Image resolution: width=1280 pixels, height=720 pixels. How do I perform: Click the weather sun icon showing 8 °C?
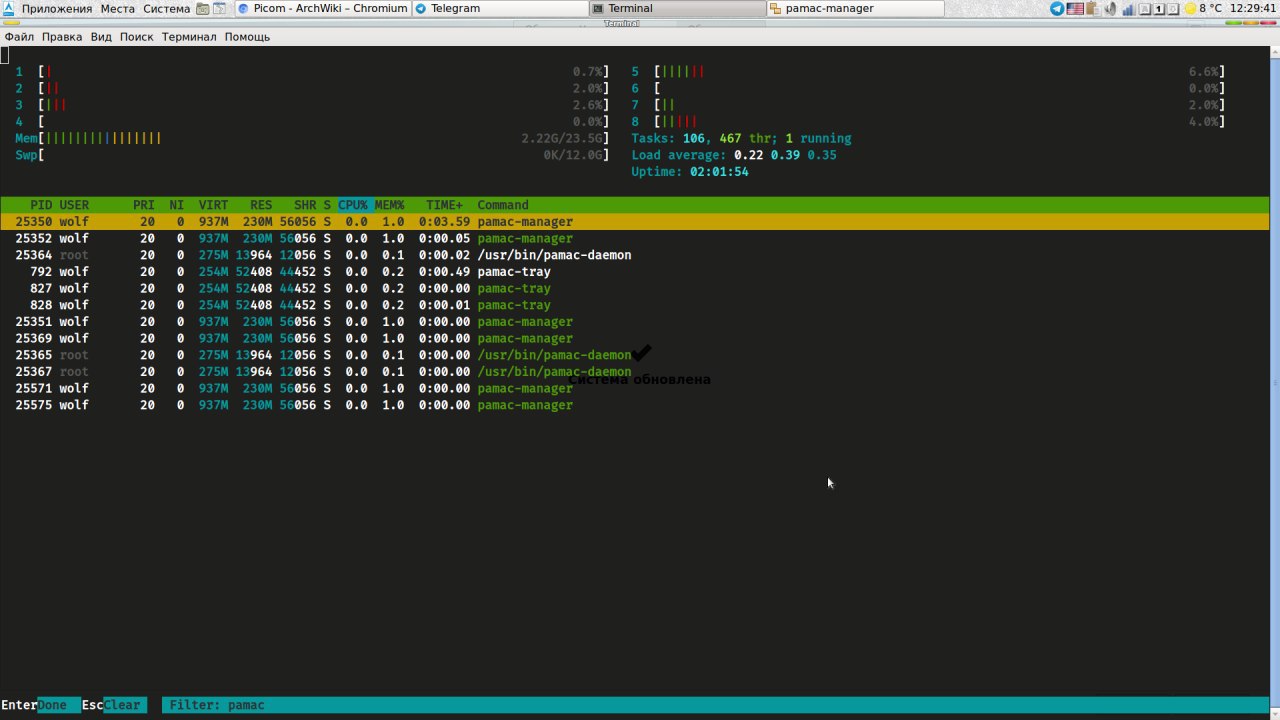[1190, 8]
